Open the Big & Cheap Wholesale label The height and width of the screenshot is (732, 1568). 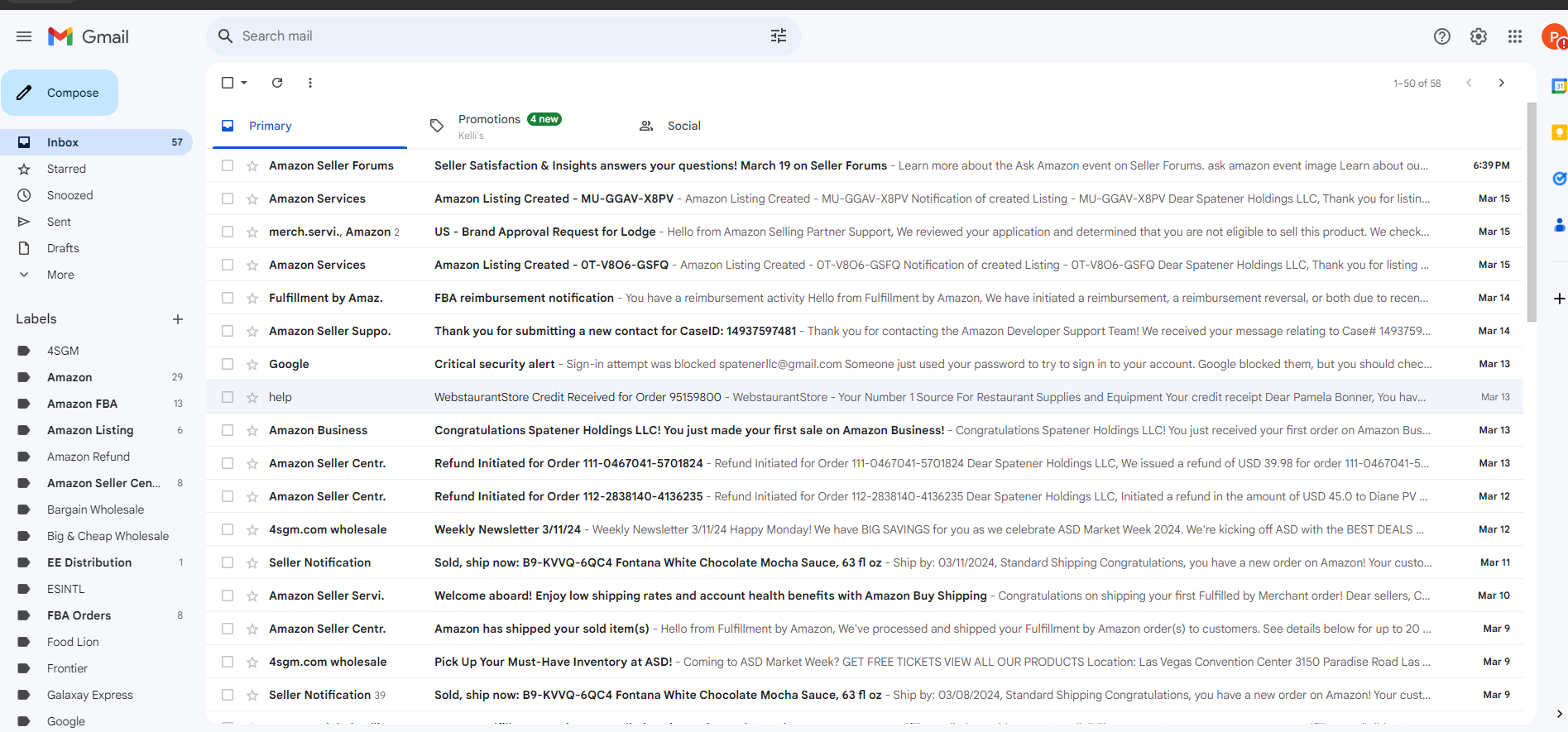click(96, 536)
